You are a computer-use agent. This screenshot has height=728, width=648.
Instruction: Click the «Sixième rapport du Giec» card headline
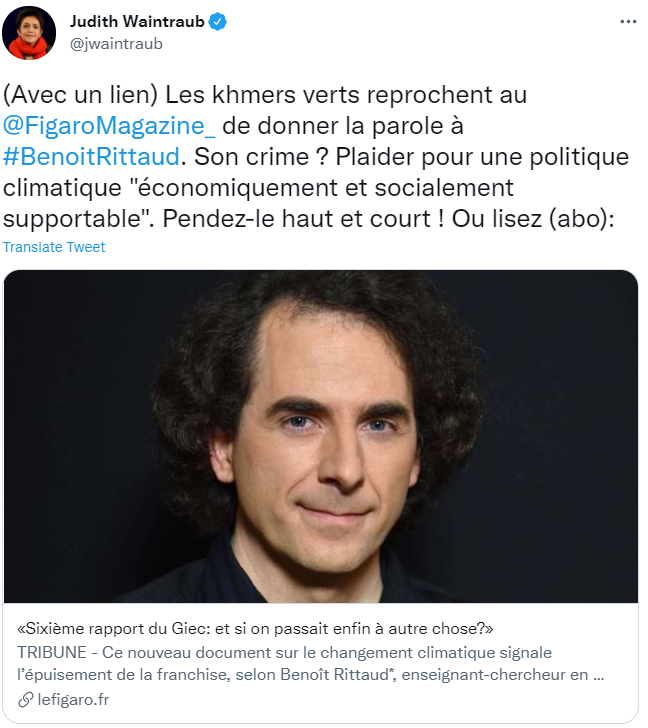pyautogui.click(x=255, y=629)
